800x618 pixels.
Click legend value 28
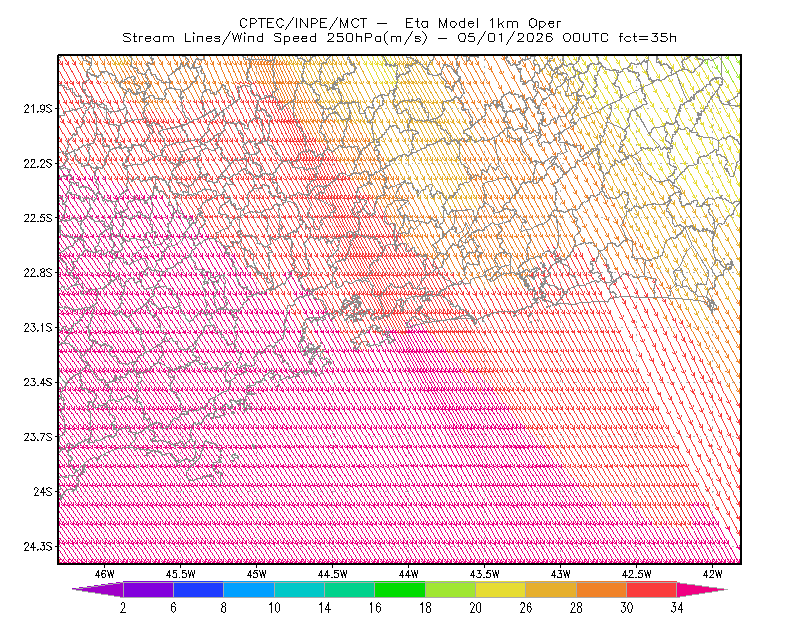click(577, 608)
